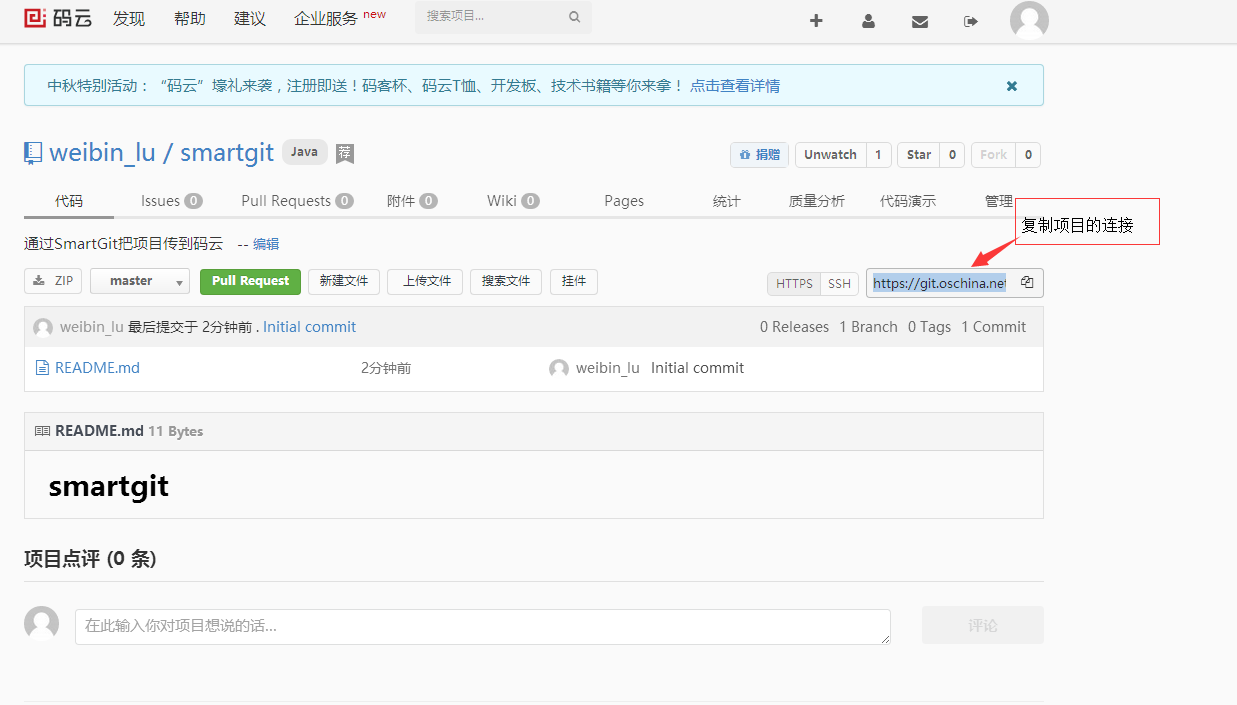This screenshot has height=705, width=1237.
Task: Click the 评论 submit button
Action: click(x=982, y=625)
